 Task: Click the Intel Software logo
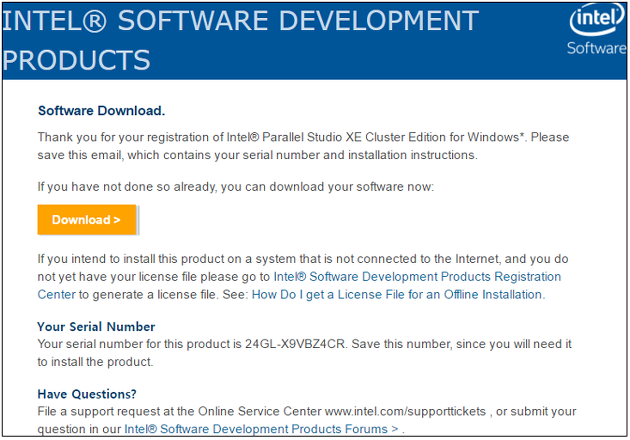[597, 31]
